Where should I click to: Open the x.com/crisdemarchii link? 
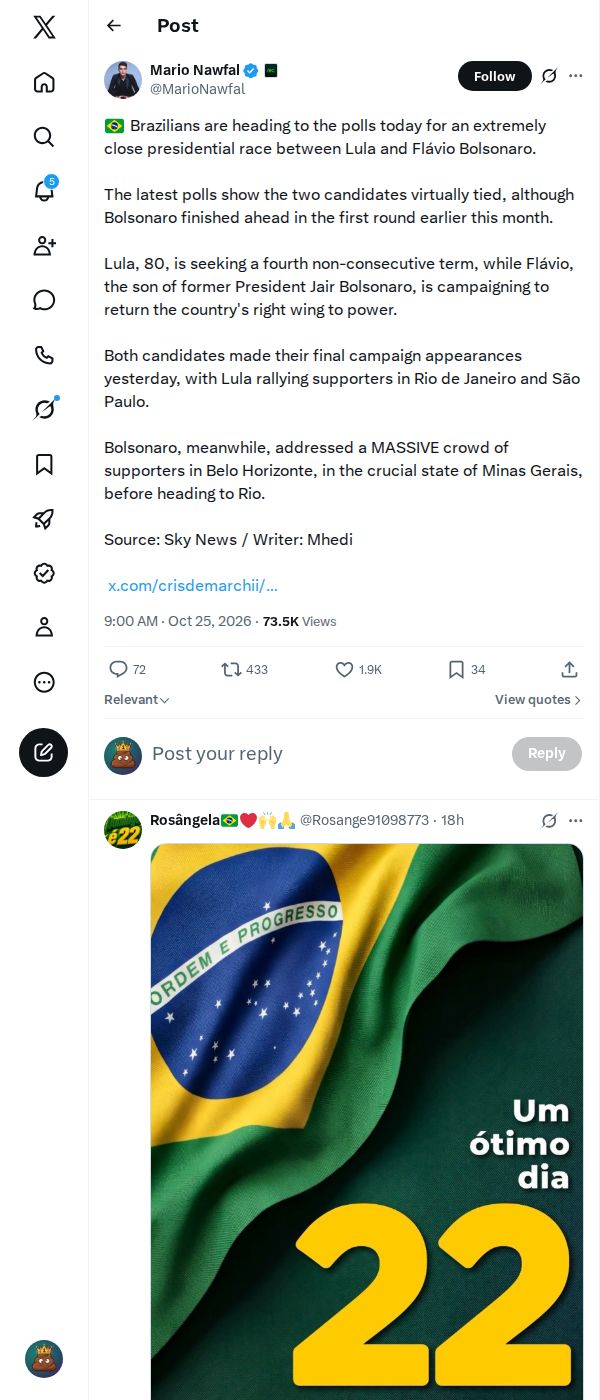click(x=193, y=585)
